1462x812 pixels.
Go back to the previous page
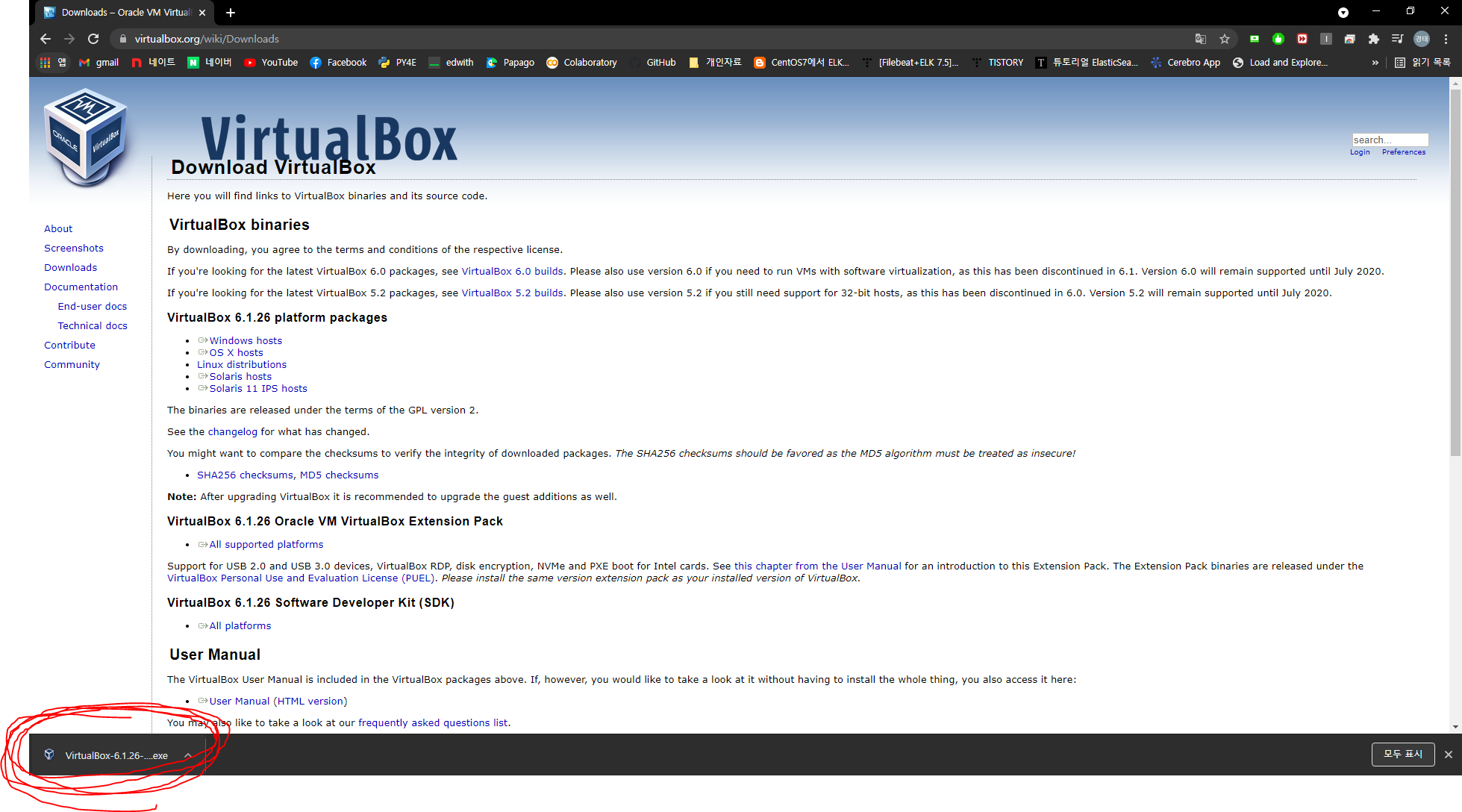[x=46, y=39]
